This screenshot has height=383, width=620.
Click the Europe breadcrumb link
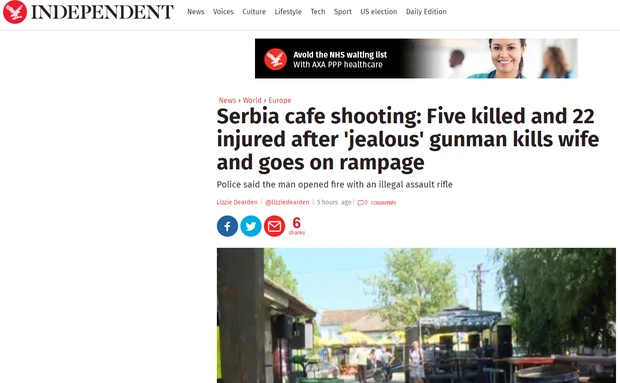(x=280, y=100)
